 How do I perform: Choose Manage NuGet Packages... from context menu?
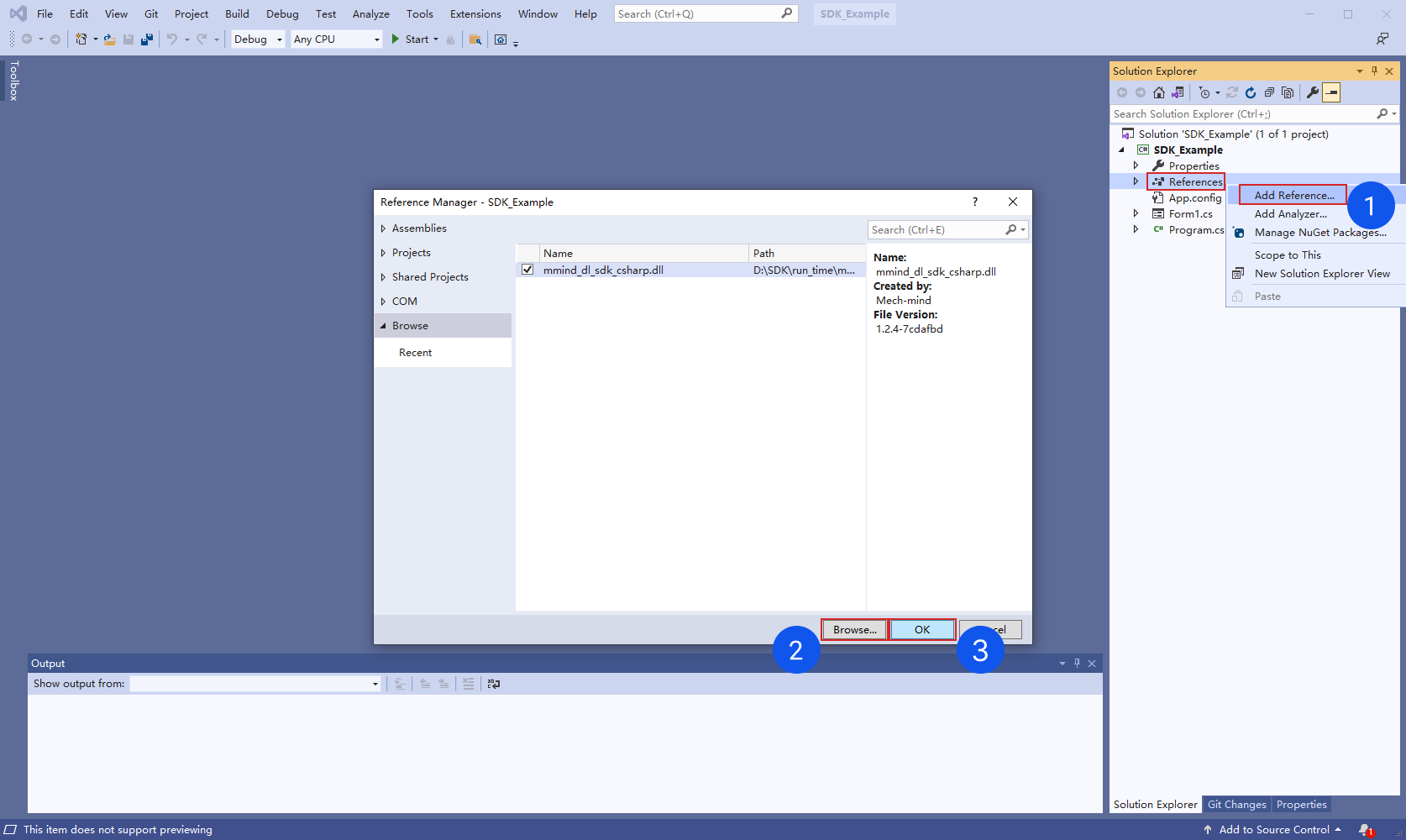pyautogui.click(x=1320, y=233)
